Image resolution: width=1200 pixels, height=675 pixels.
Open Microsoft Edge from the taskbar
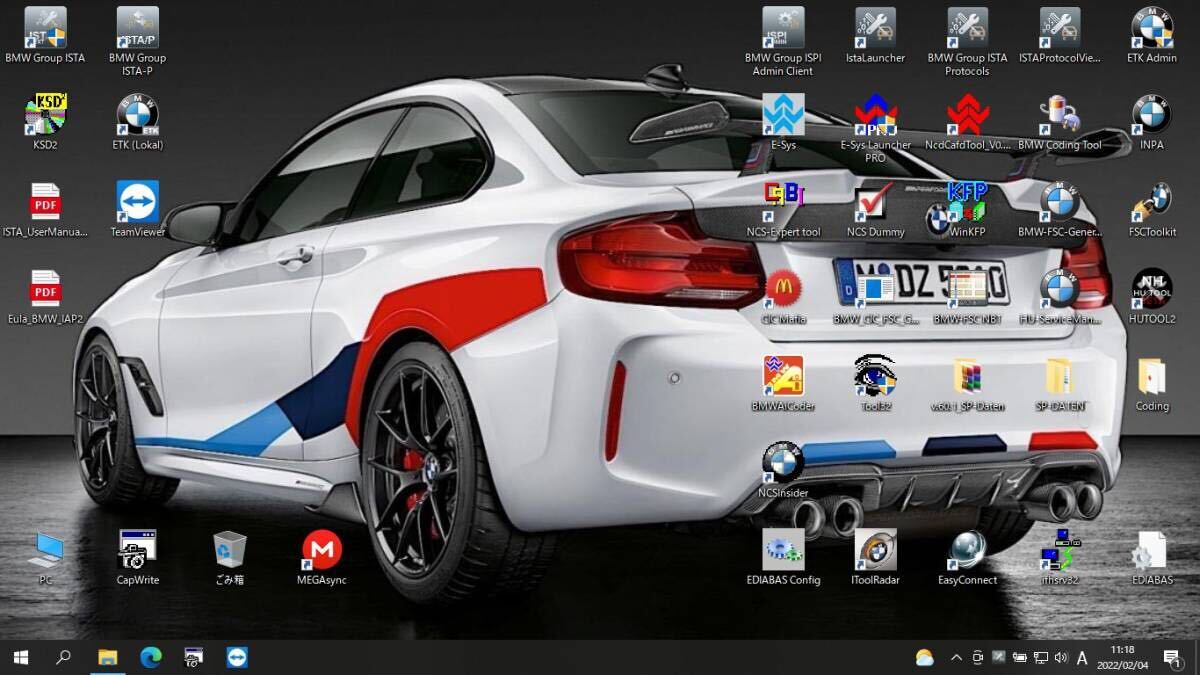(151, 657)
